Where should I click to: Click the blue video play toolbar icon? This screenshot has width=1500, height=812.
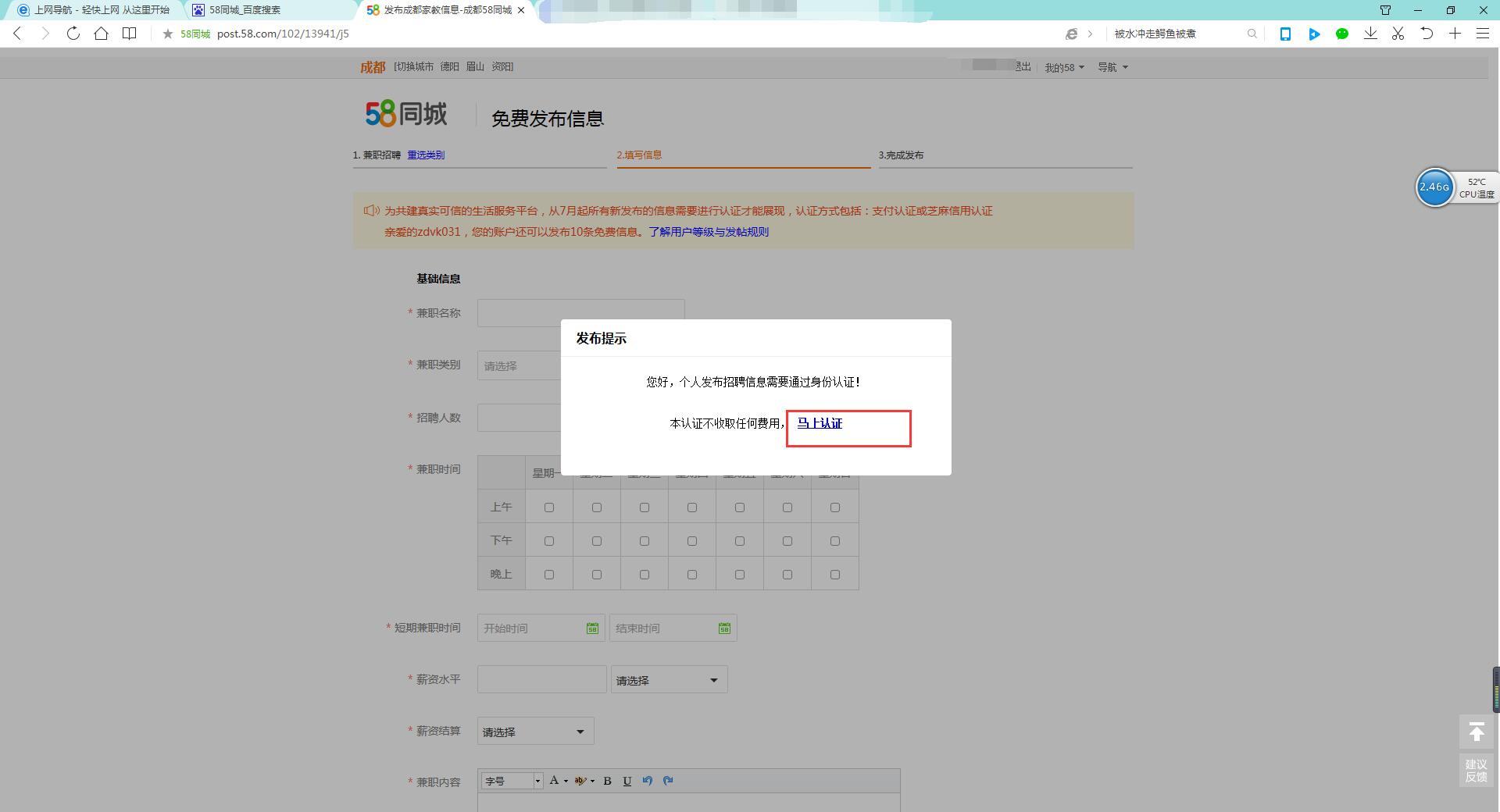1314,34
